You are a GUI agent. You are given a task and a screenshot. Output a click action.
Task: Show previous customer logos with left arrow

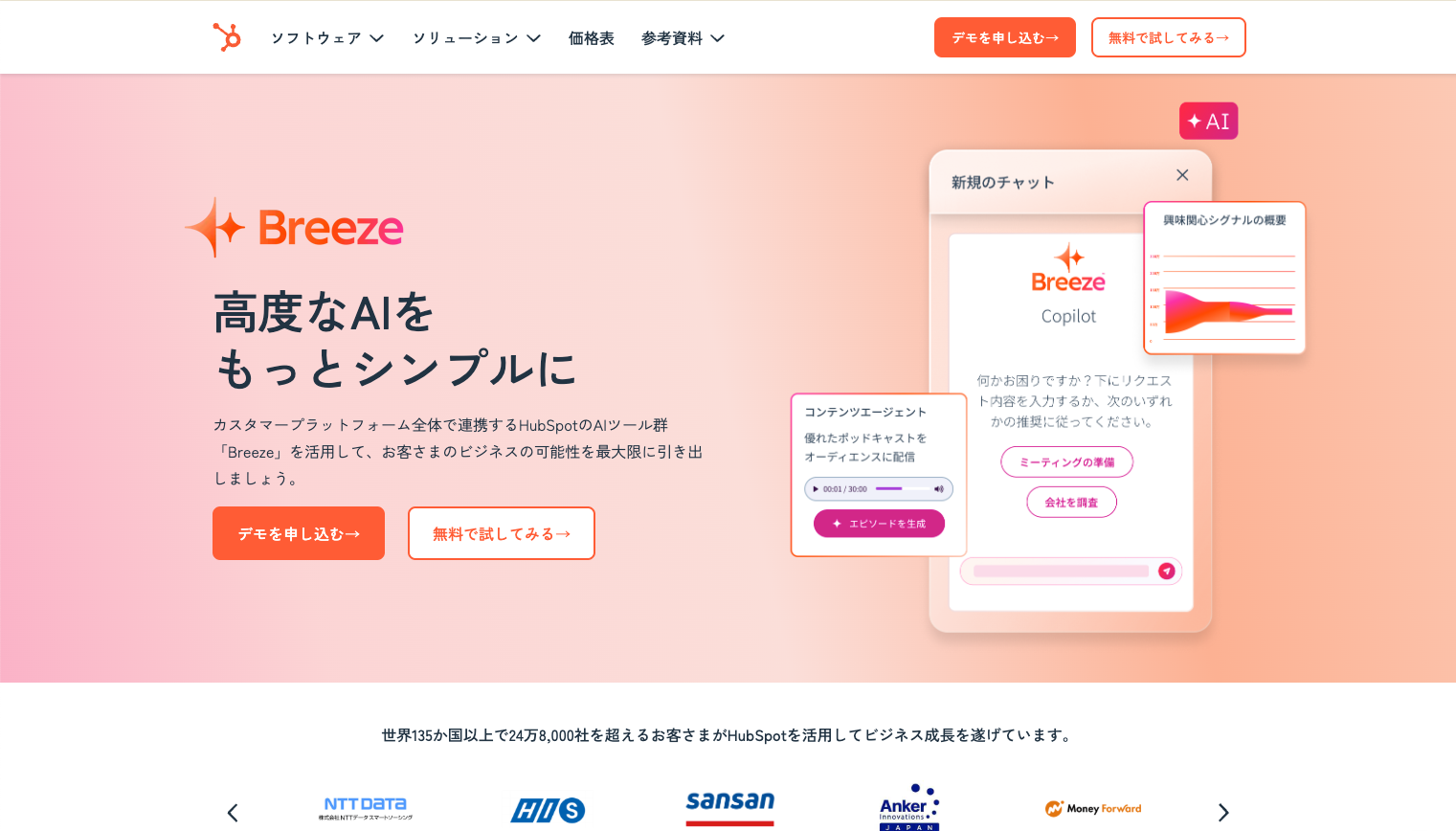(x=233, y=813)
